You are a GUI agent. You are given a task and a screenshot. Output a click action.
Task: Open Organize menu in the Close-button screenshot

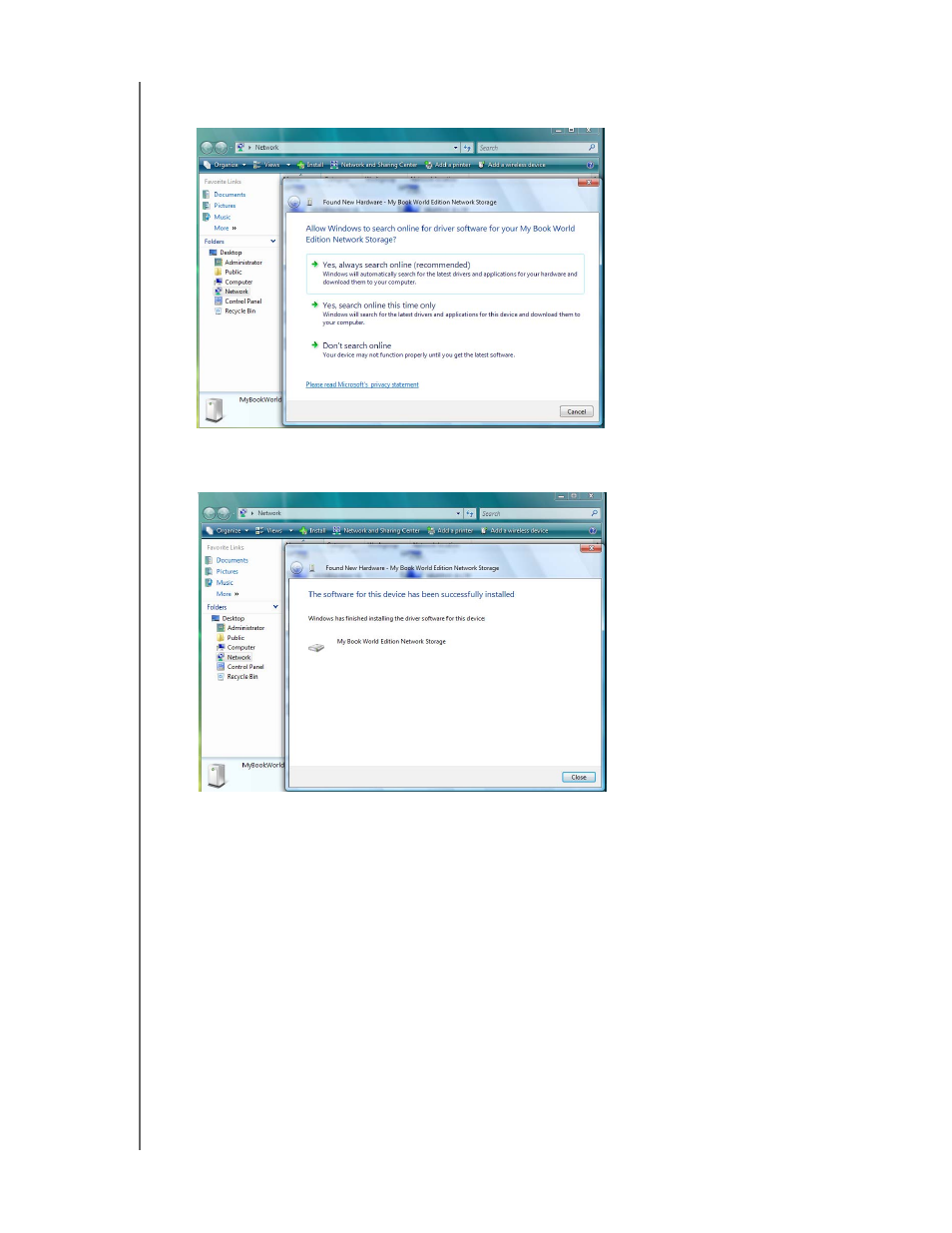227,530
